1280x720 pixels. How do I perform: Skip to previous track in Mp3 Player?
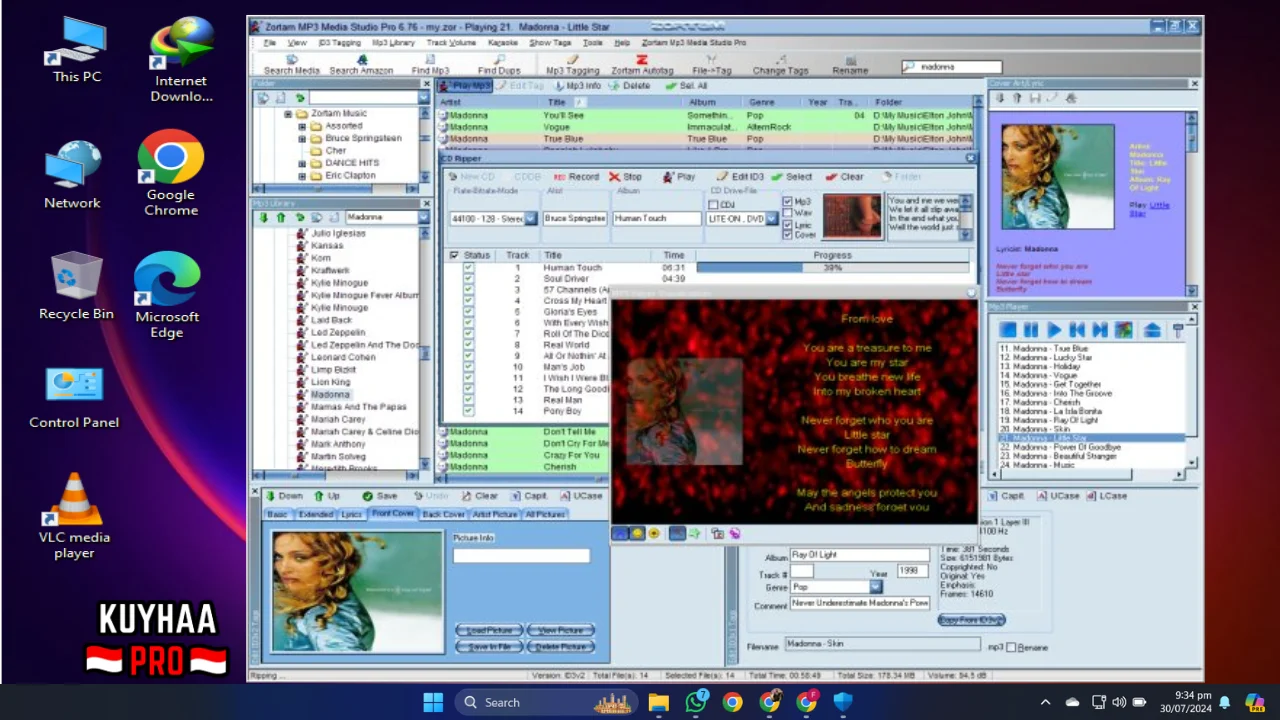(1077, 329)
